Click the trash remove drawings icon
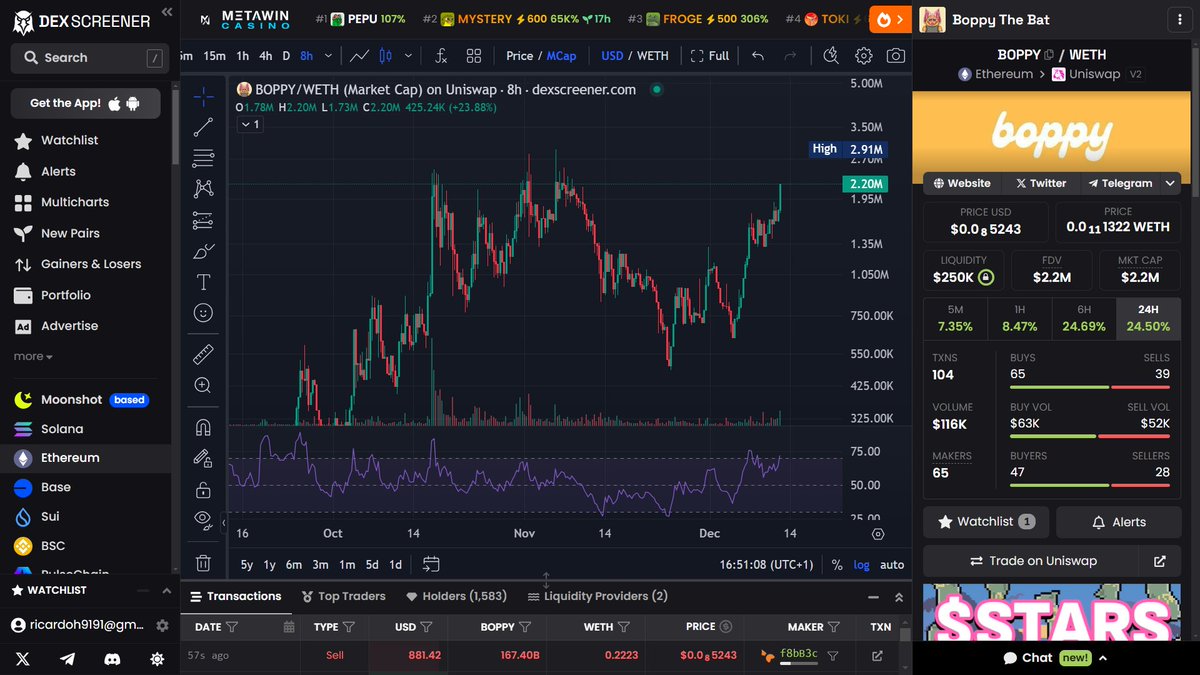 coord(203,563)
